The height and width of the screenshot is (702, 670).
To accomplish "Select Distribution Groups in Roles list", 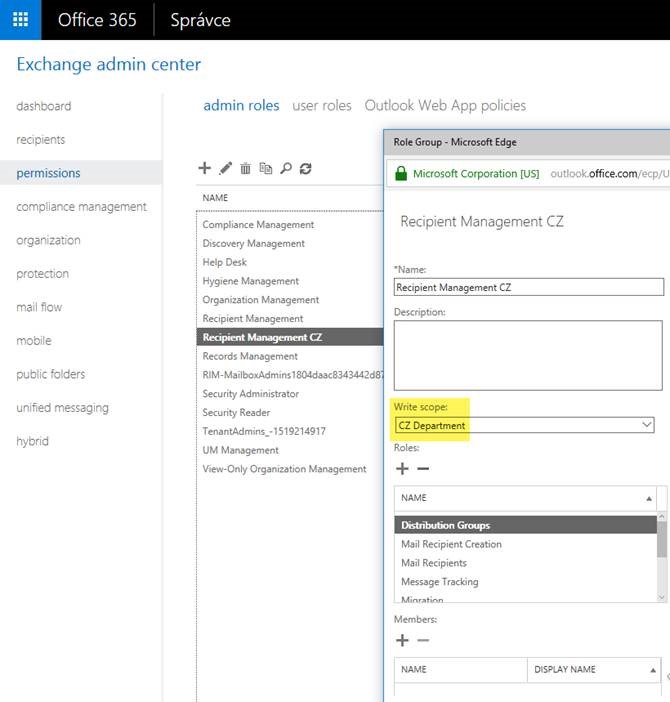I will 525,525.
